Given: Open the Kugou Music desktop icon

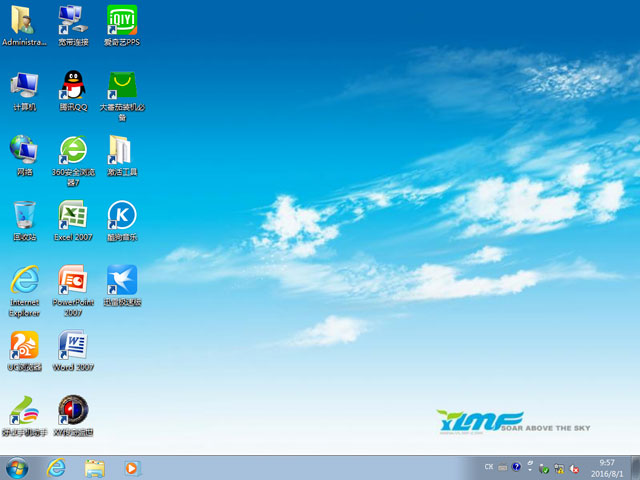Looking at the screenshot, I should tap(121, 215).
